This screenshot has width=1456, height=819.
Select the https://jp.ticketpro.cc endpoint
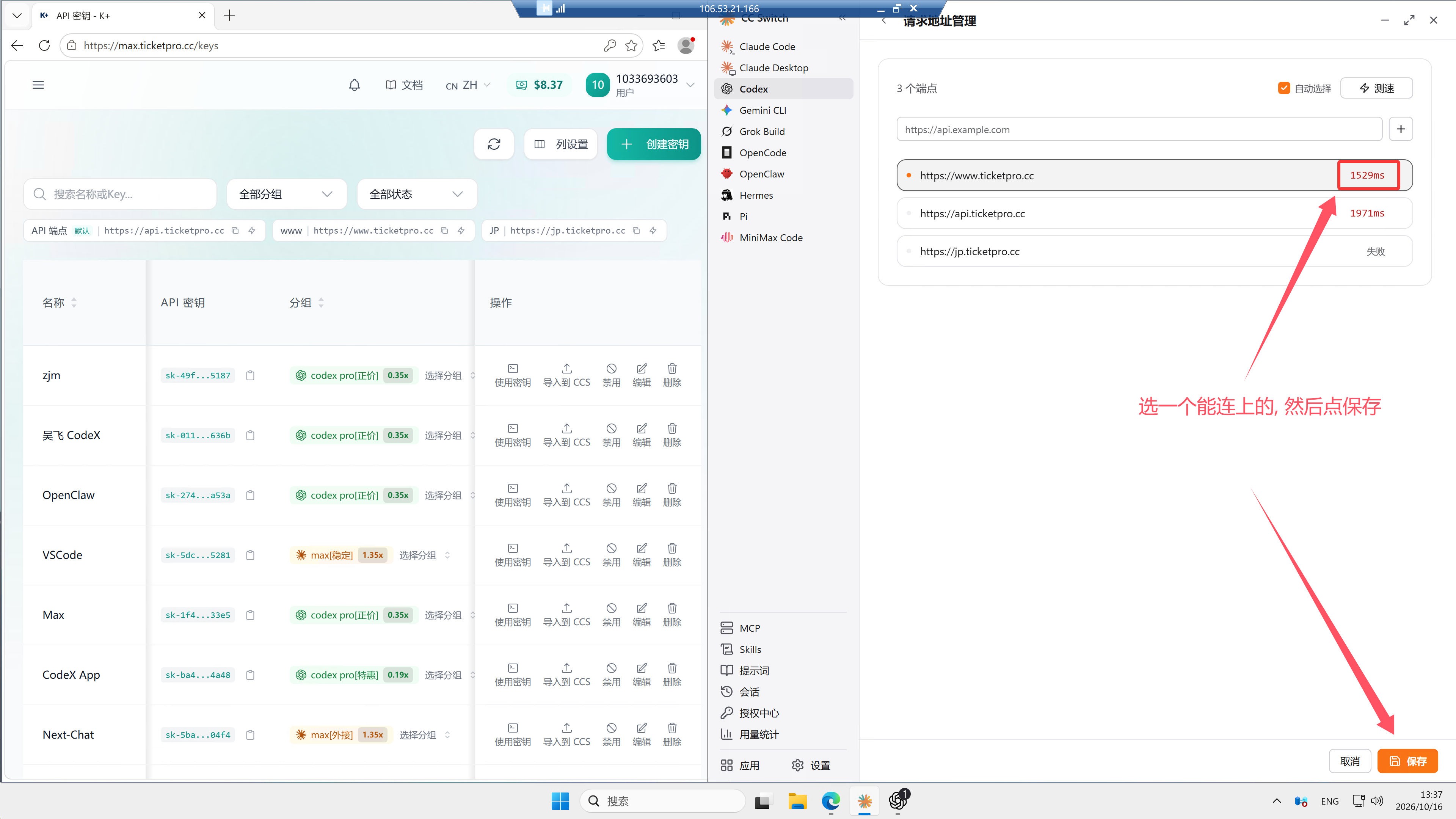coord(1154,251)
